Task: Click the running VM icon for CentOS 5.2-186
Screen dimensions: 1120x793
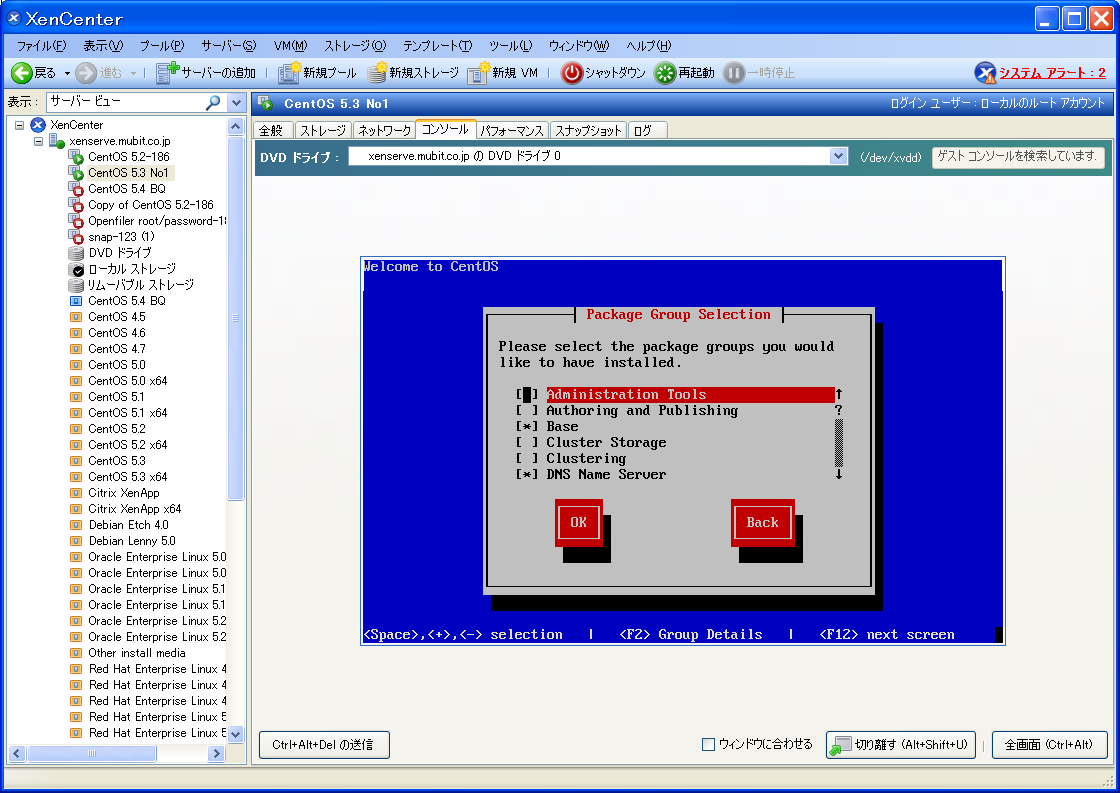Action: [76, 156]
